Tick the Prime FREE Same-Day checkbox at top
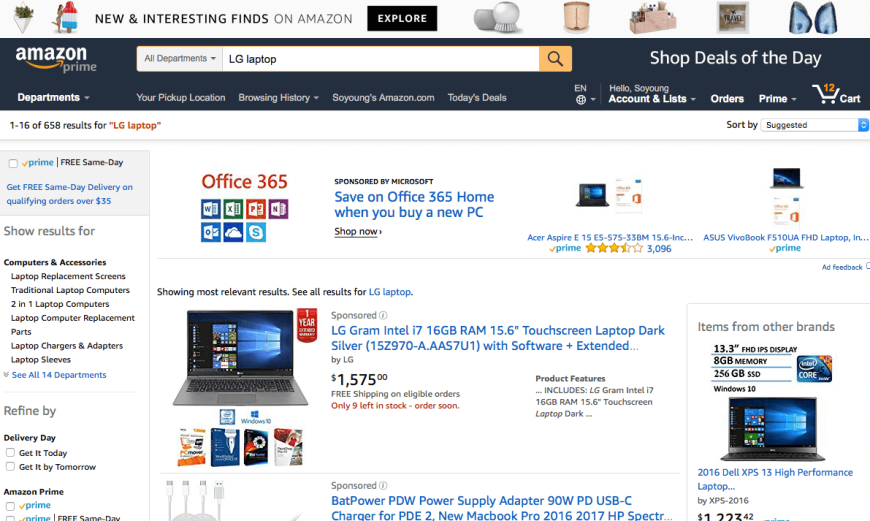Viewport: 870px width, 521px height. pos(13,163)
